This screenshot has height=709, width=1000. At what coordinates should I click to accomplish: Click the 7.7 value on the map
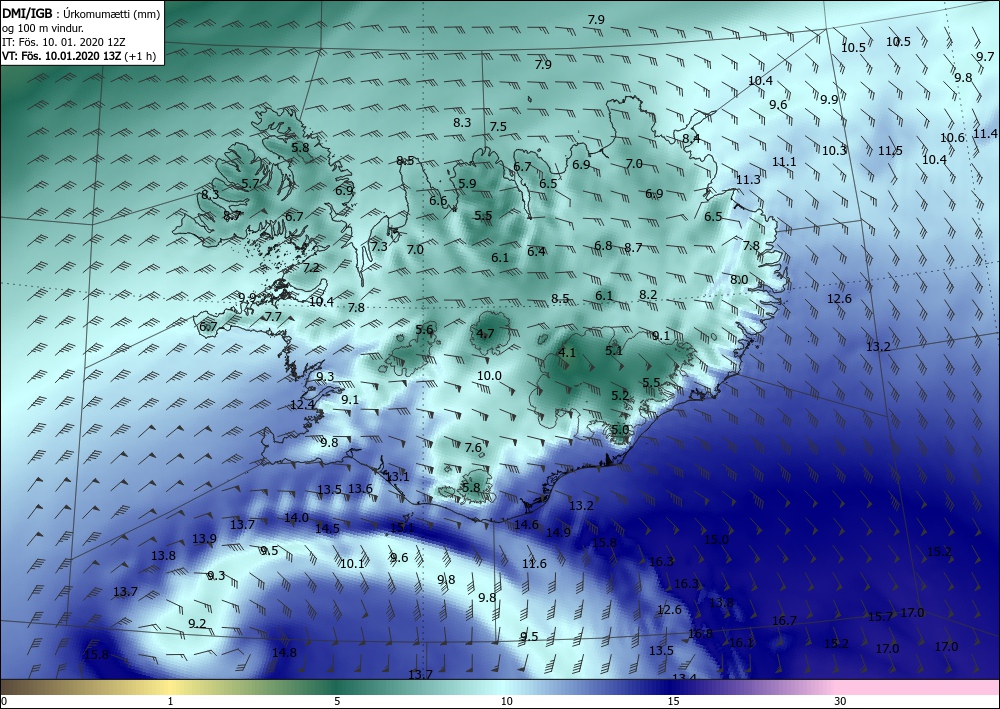273,317
